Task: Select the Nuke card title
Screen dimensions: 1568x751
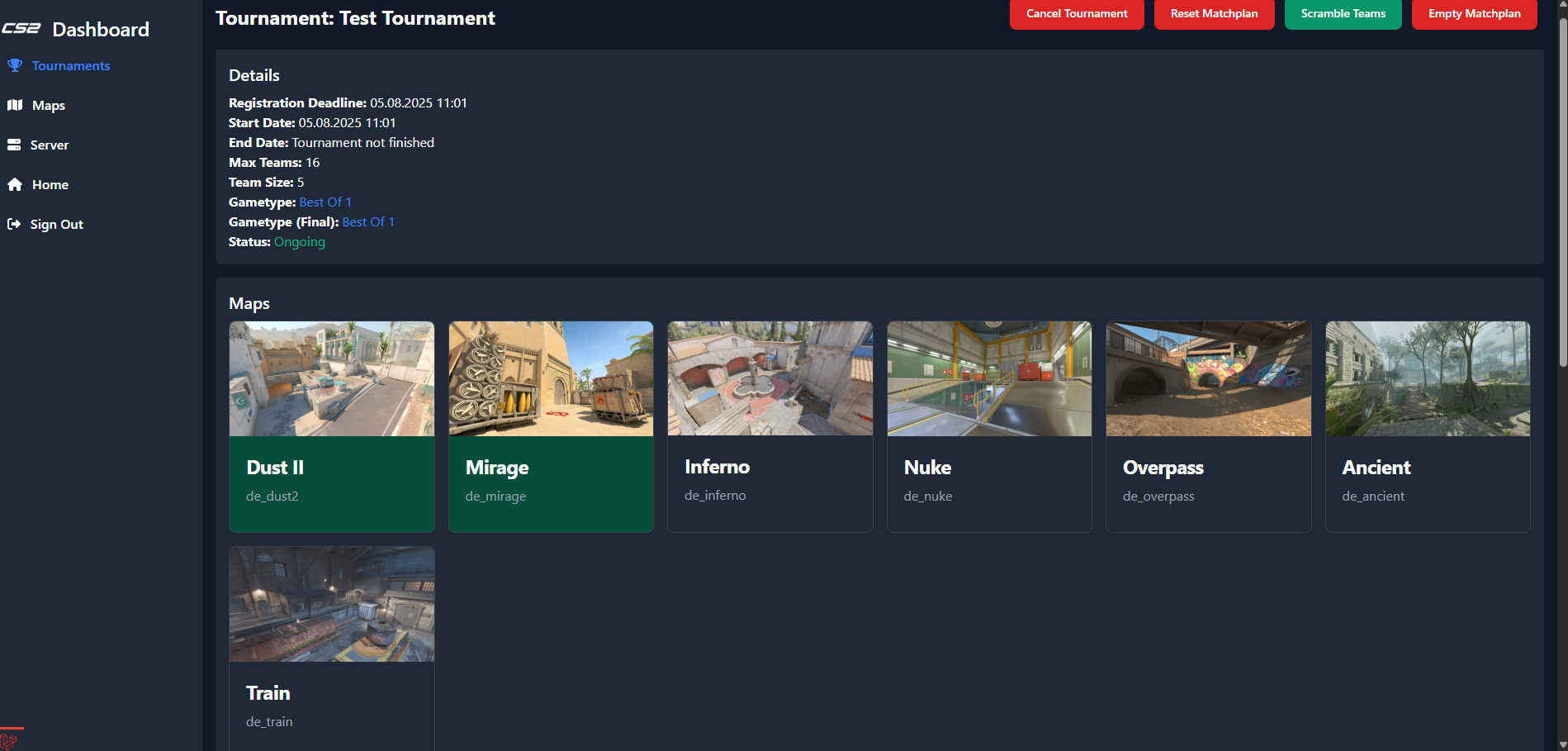Action: pos(927,468)
